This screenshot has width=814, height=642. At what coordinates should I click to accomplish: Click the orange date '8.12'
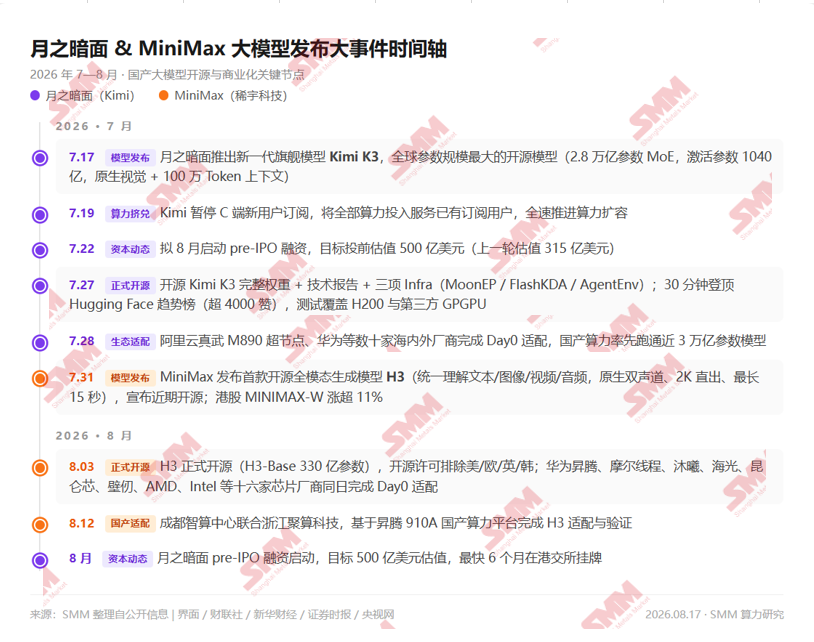[x=82, y=523]
